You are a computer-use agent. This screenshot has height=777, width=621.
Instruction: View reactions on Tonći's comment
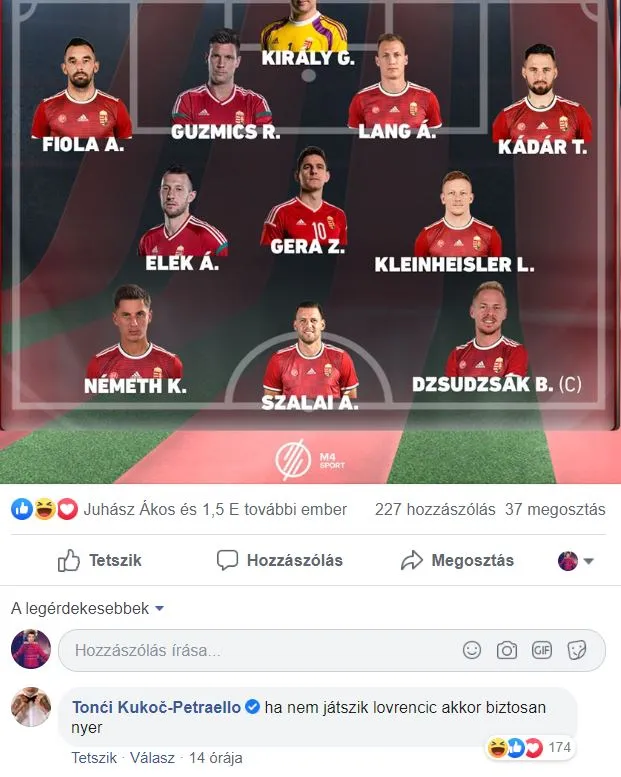pos(529,747)
